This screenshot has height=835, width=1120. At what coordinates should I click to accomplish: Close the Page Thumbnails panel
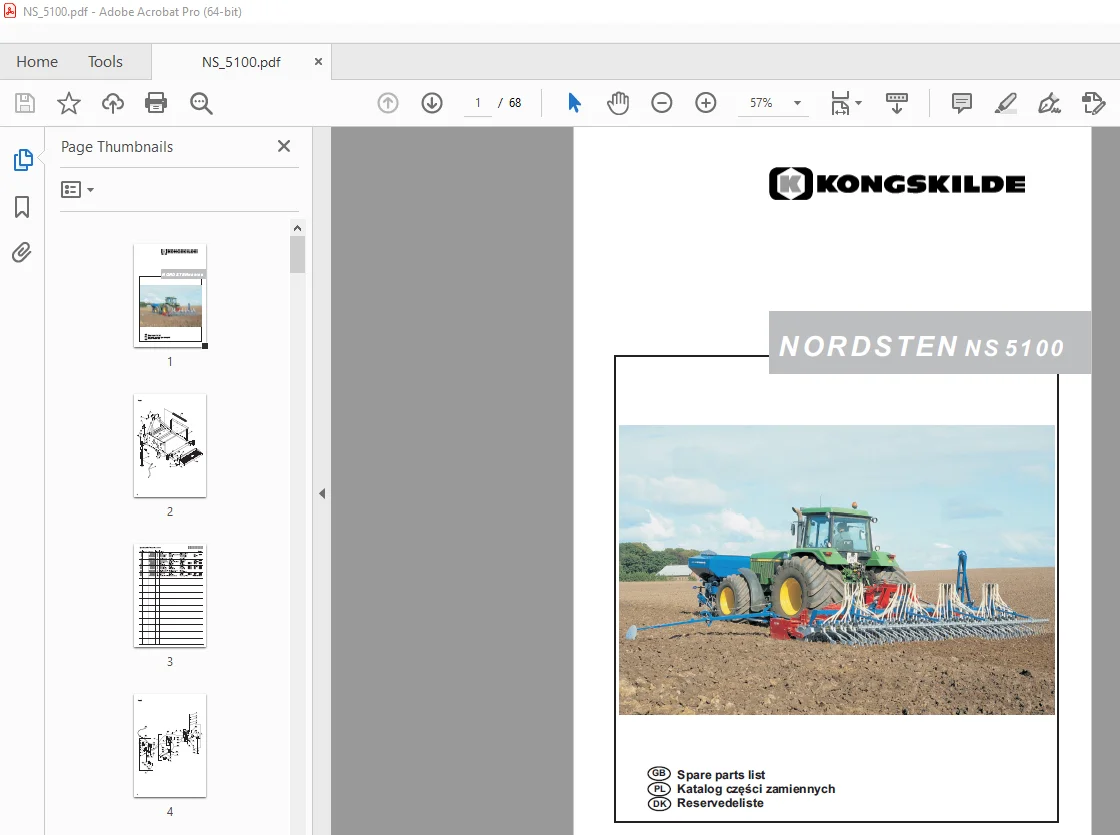284,146
